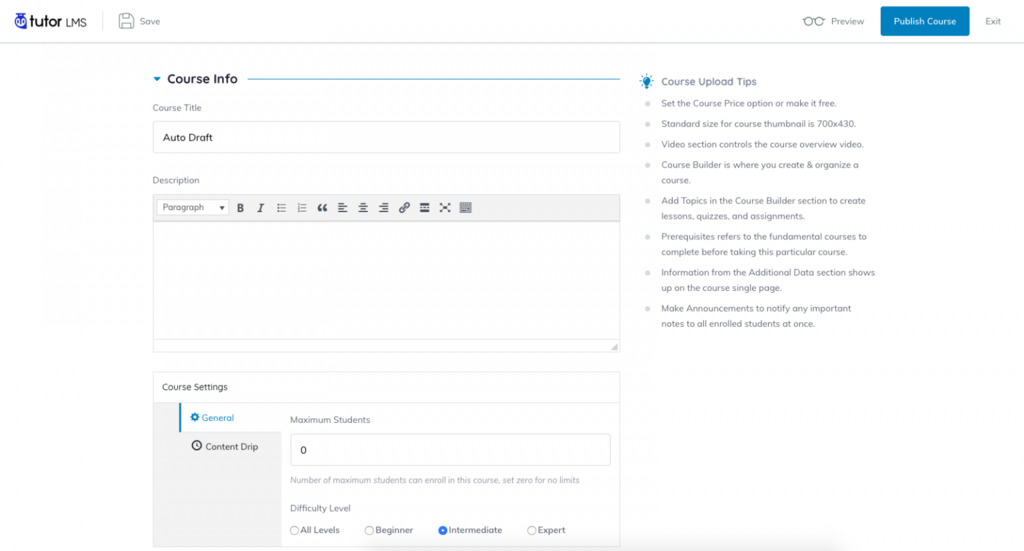Viewport: 1024px width, 551px height.
Task: Toggle the editor toolbar kitchen sink
Action: click(466, 208)
